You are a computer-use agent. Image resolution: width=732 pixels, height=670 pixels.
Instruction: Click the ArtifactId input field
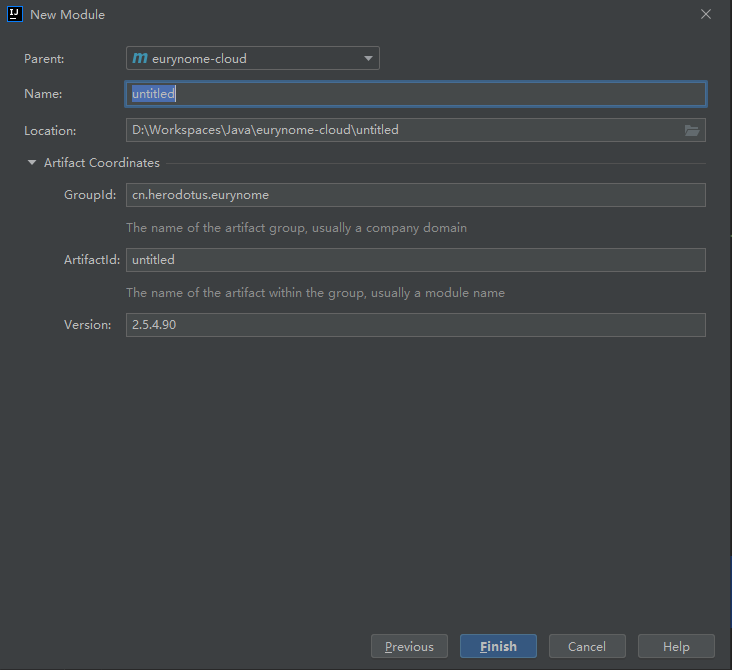415,260
